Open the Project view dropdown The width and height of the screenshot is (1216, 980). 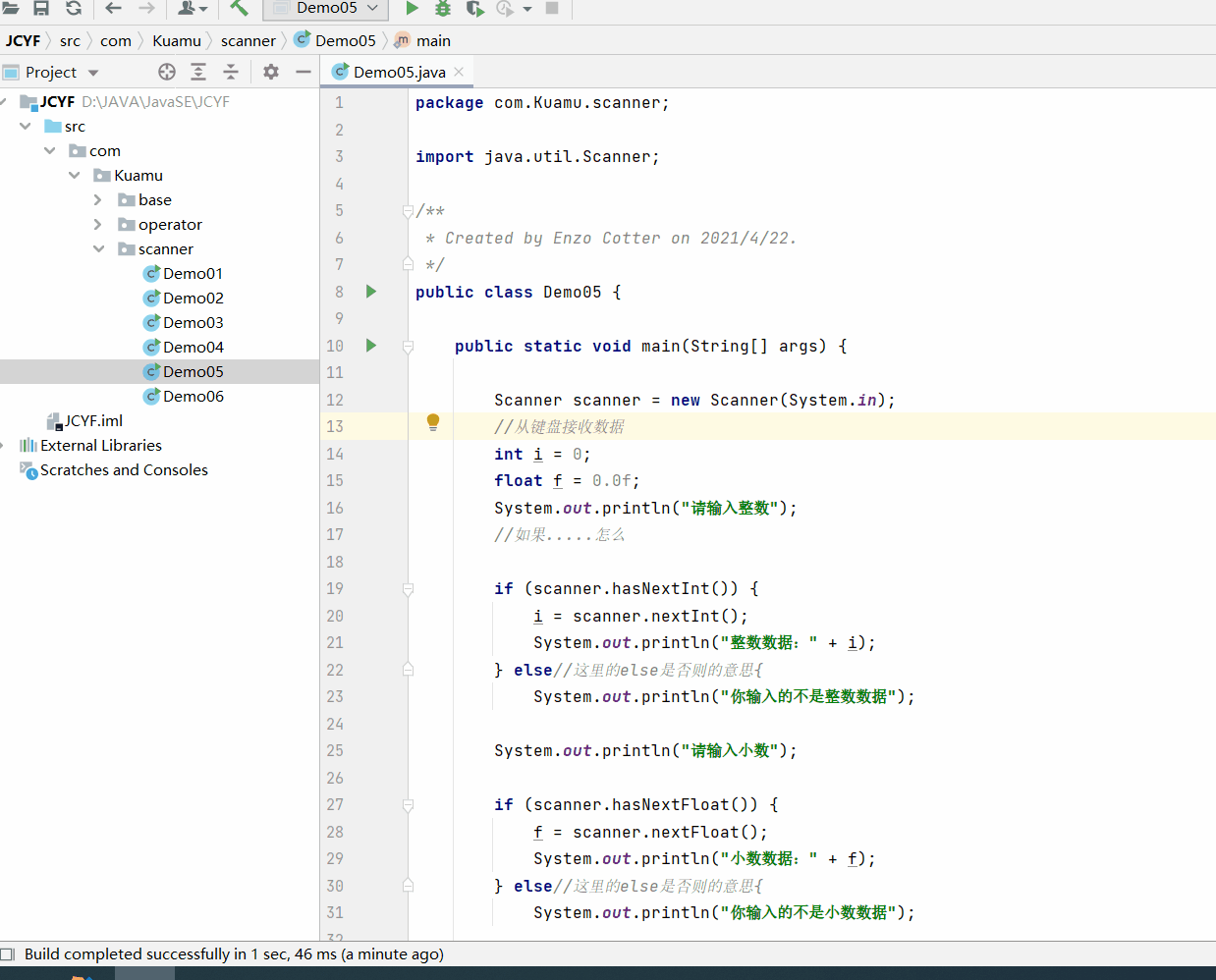point(93,73)
